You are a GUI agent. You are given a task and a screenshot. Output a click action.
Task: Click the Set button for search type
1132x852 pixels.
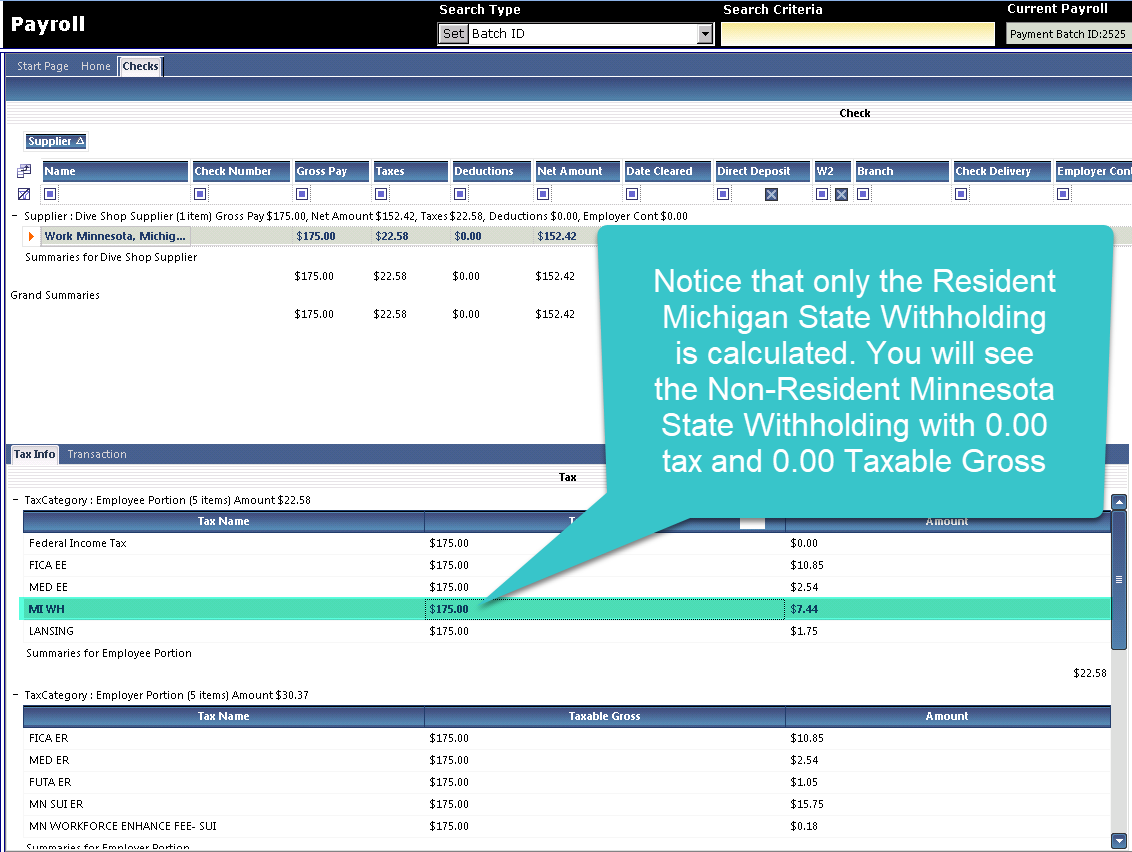(453, 34)
